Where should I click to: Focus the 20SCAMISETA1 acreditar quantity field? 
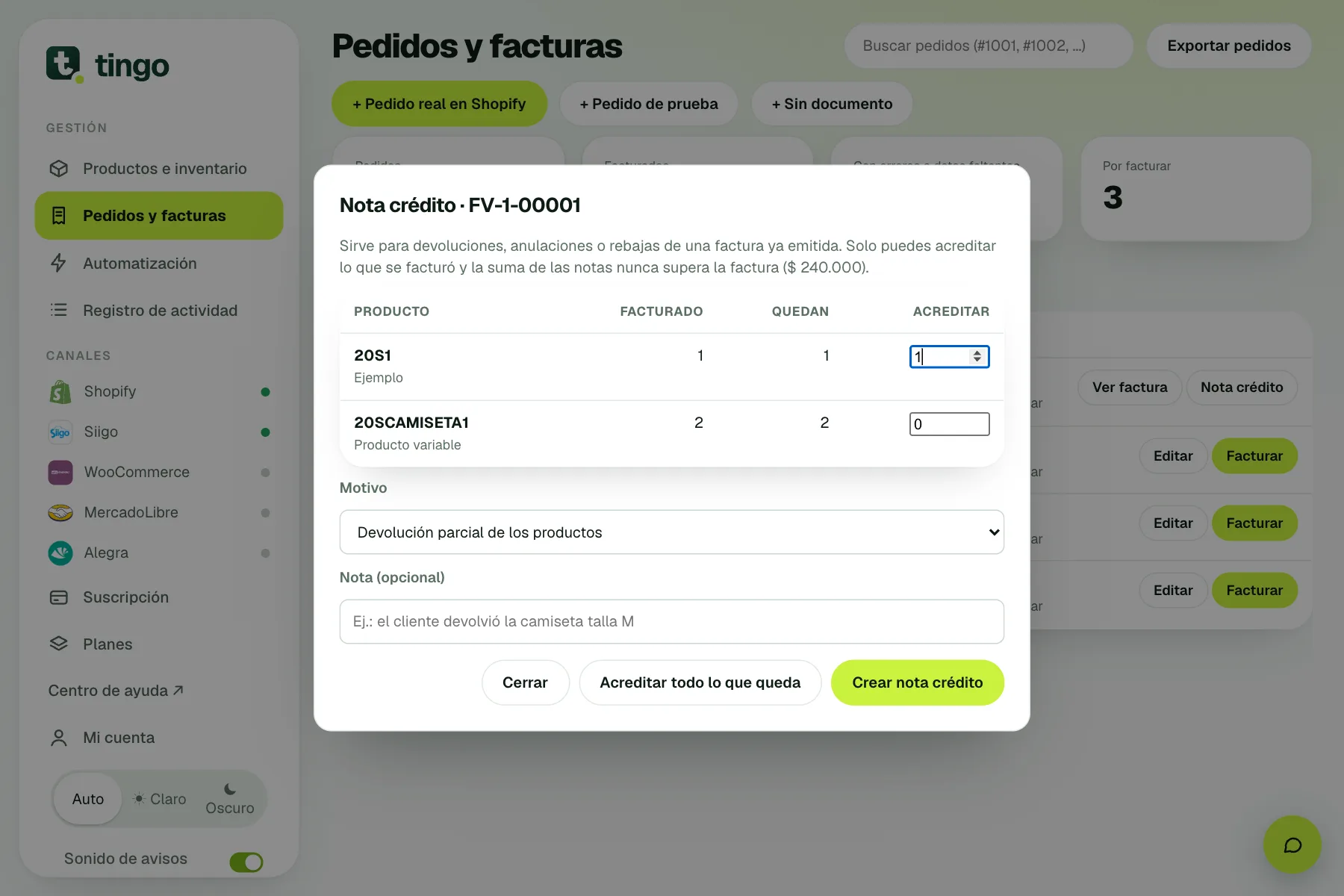coord(949,424)
